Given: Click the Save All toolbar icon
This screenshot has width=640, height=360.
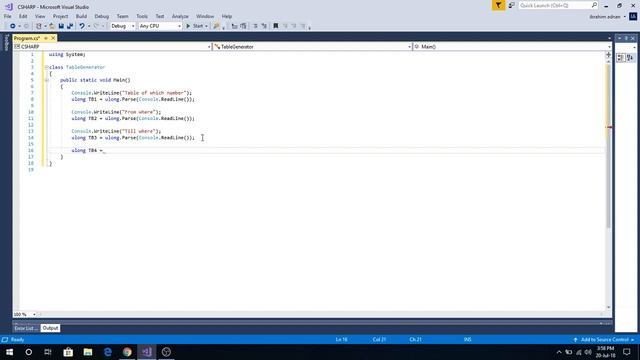Looking at the screenshot, I should [70, 26].
